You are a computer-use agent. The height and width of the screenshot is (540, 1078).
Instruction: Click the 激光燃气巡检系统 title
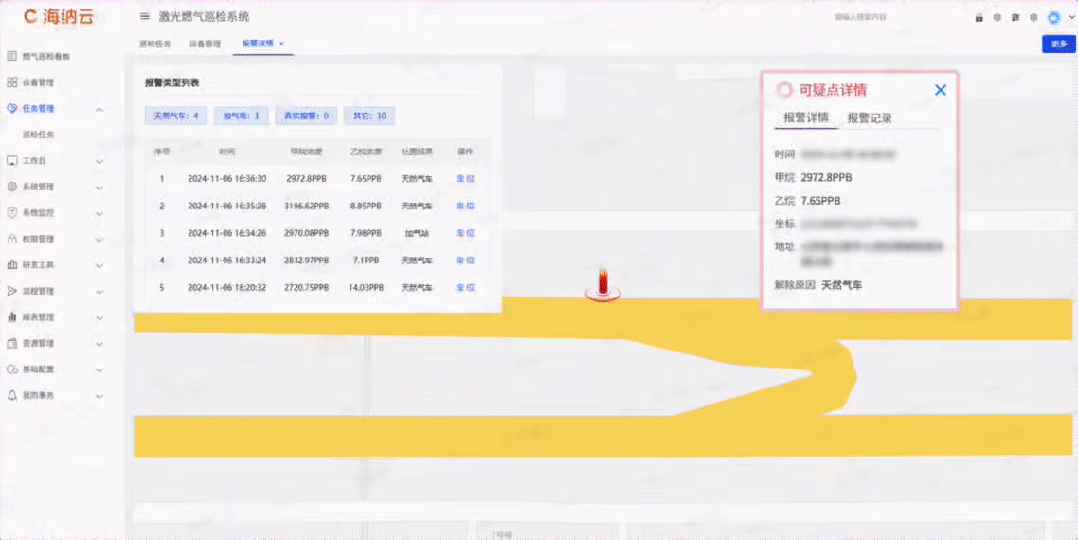coord(204,17)
